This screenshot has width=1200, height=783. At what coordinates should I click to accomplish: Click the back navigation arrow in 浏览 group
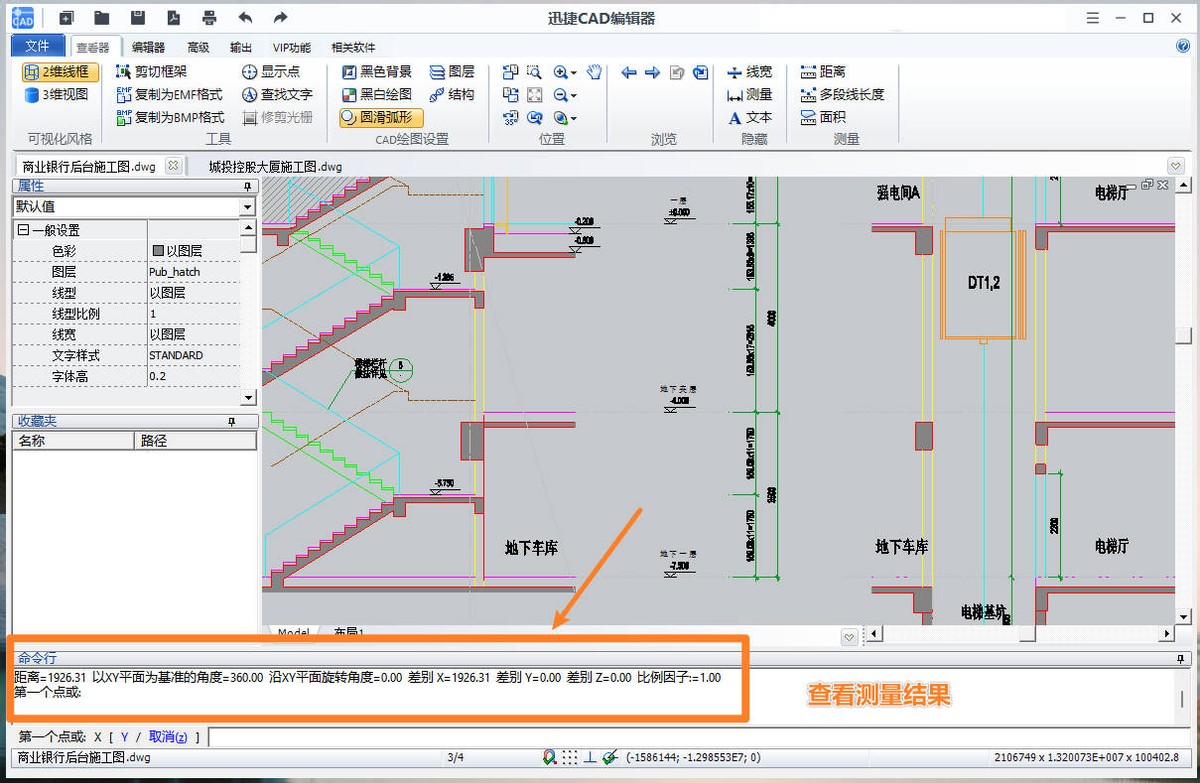628,73
